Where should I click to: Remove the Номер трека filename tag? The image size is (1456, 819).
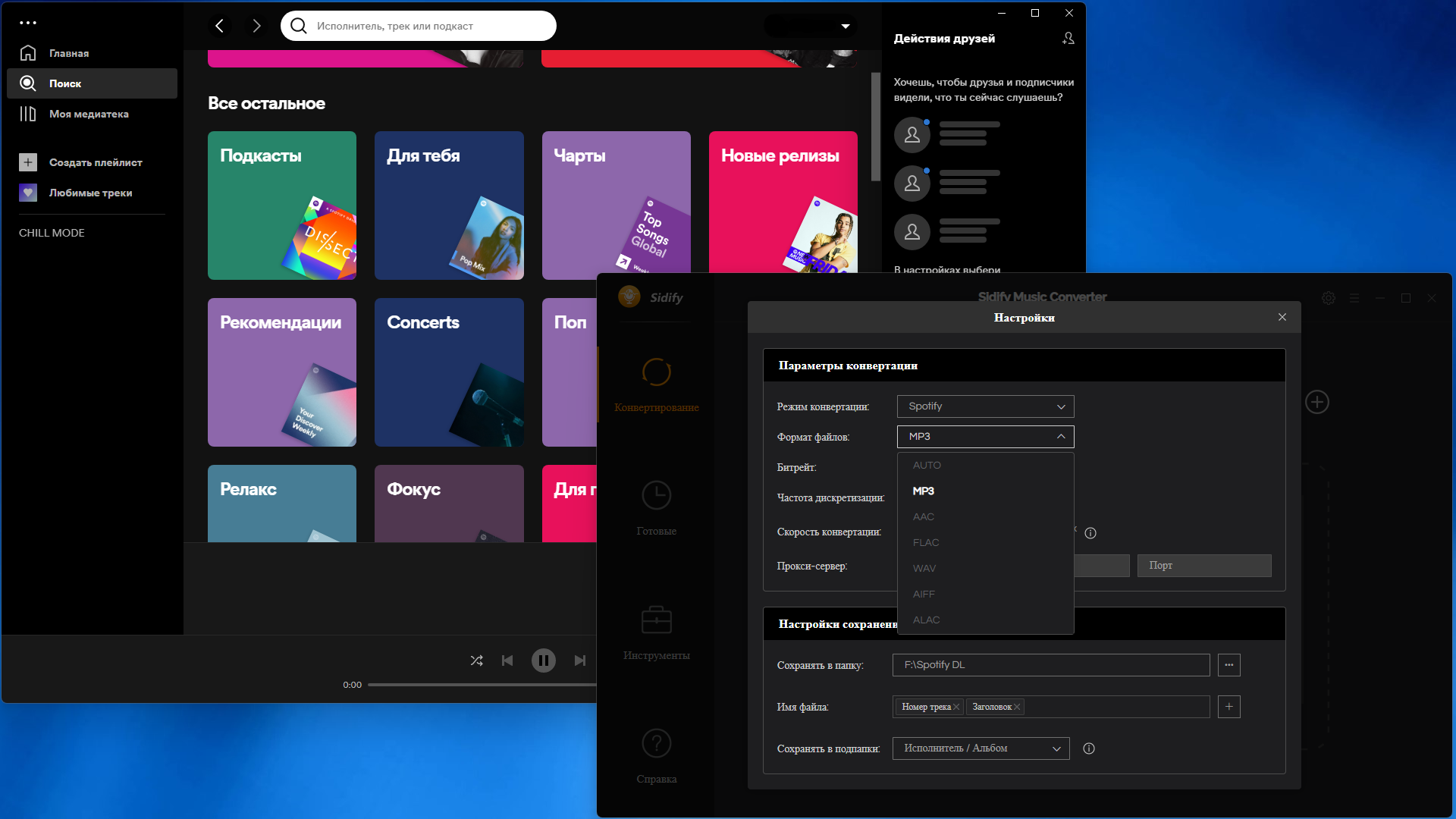click(x=956, y=707)
